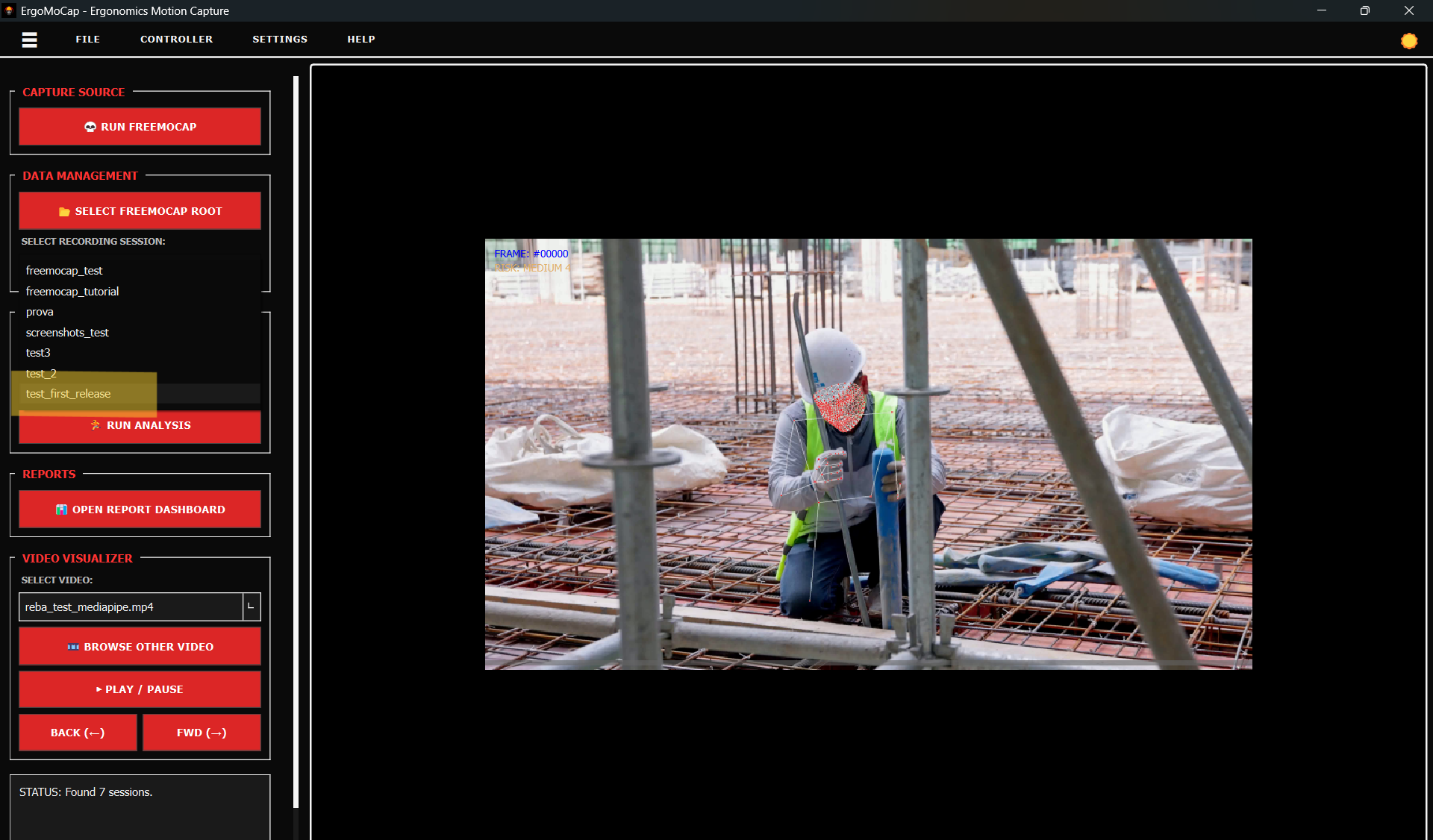Minimize the ErgoMoCap window
This screenshot has width=1433, height=840.
1322,10
